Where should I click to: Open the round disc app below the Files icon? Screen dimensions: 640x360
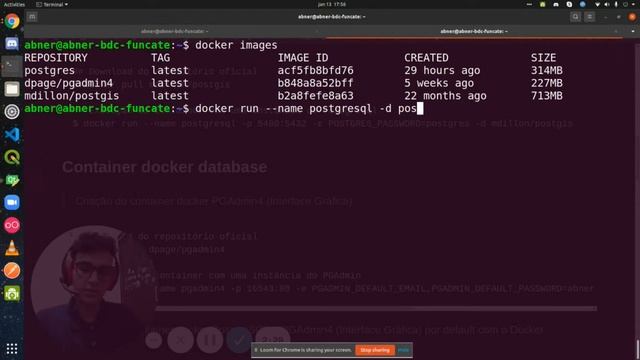click(12, 111)
